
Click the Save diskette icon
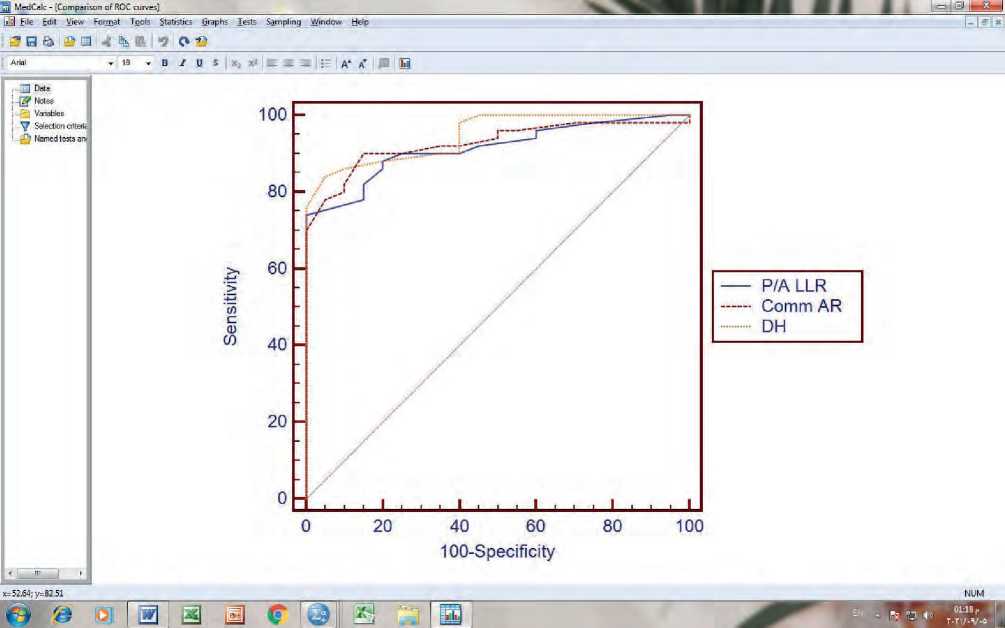(31, 42)
